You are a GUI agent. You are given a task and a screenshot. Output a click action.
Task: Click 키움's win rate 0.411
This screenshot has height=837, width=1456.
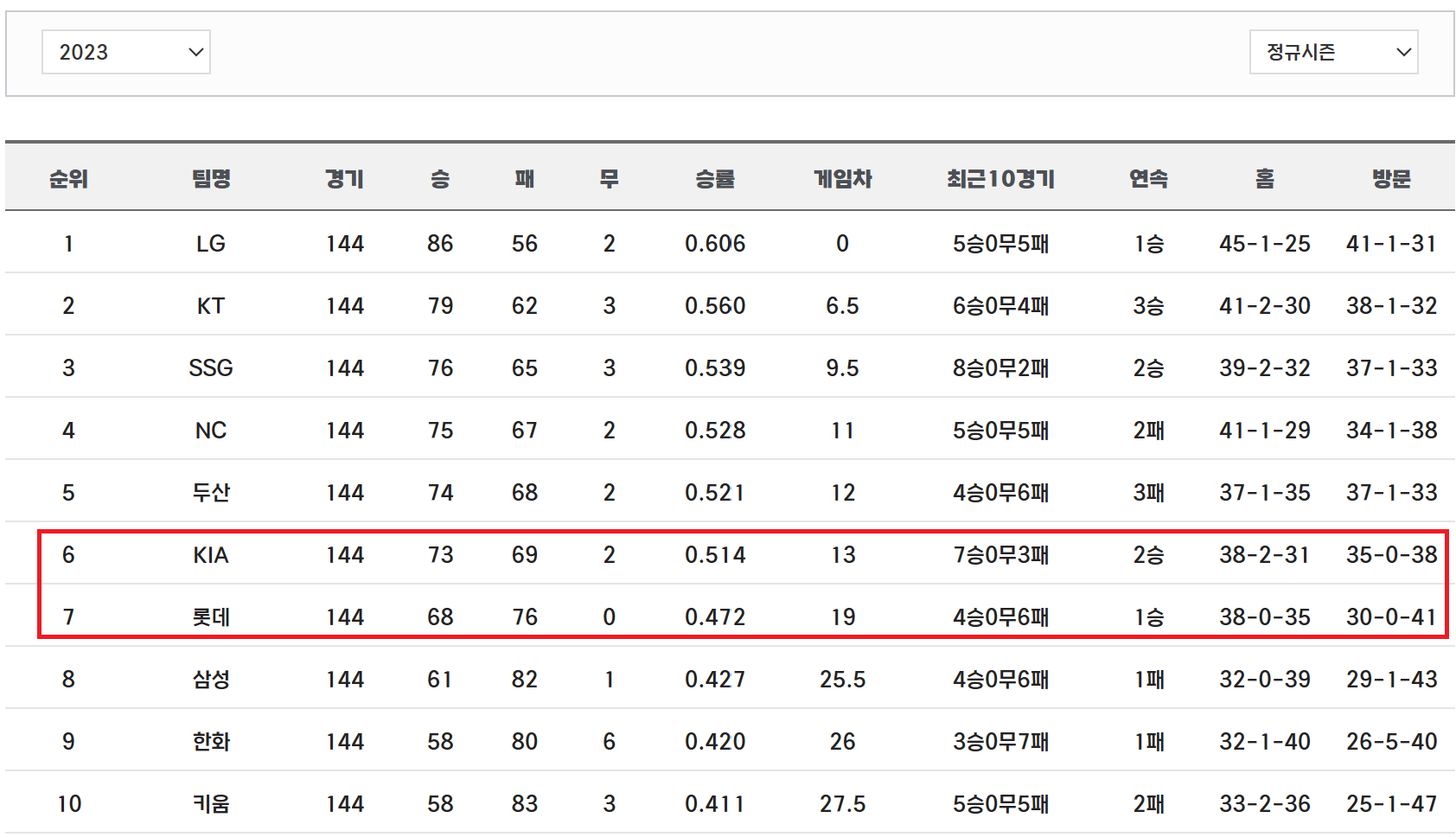(715, 804)
